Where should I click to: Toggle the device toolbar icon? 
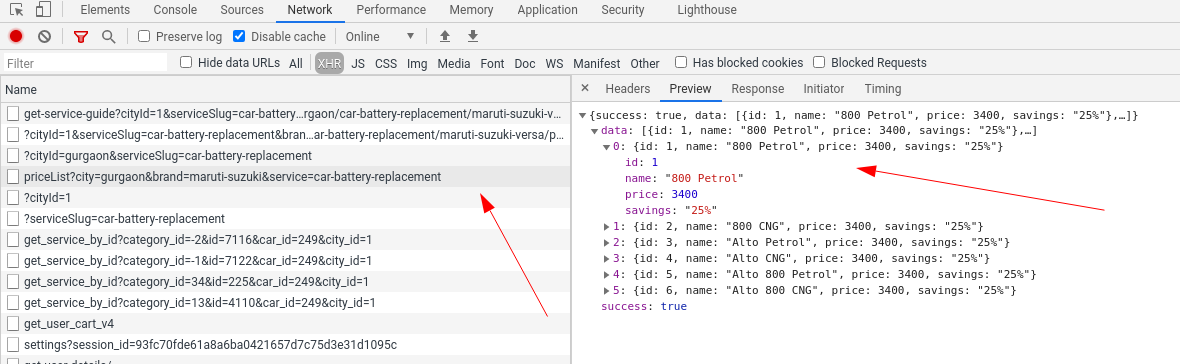point(44,10)
